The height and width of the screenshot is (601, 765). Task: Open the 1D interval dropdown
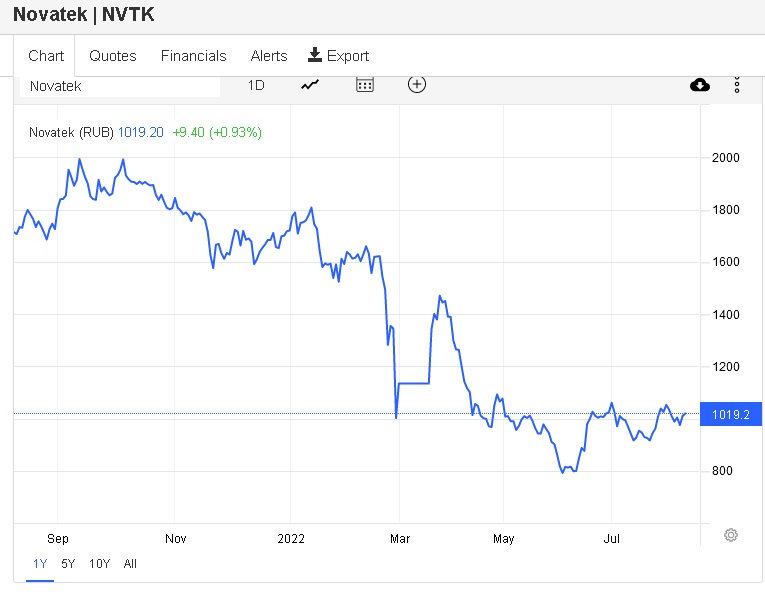tap(256, 85)
